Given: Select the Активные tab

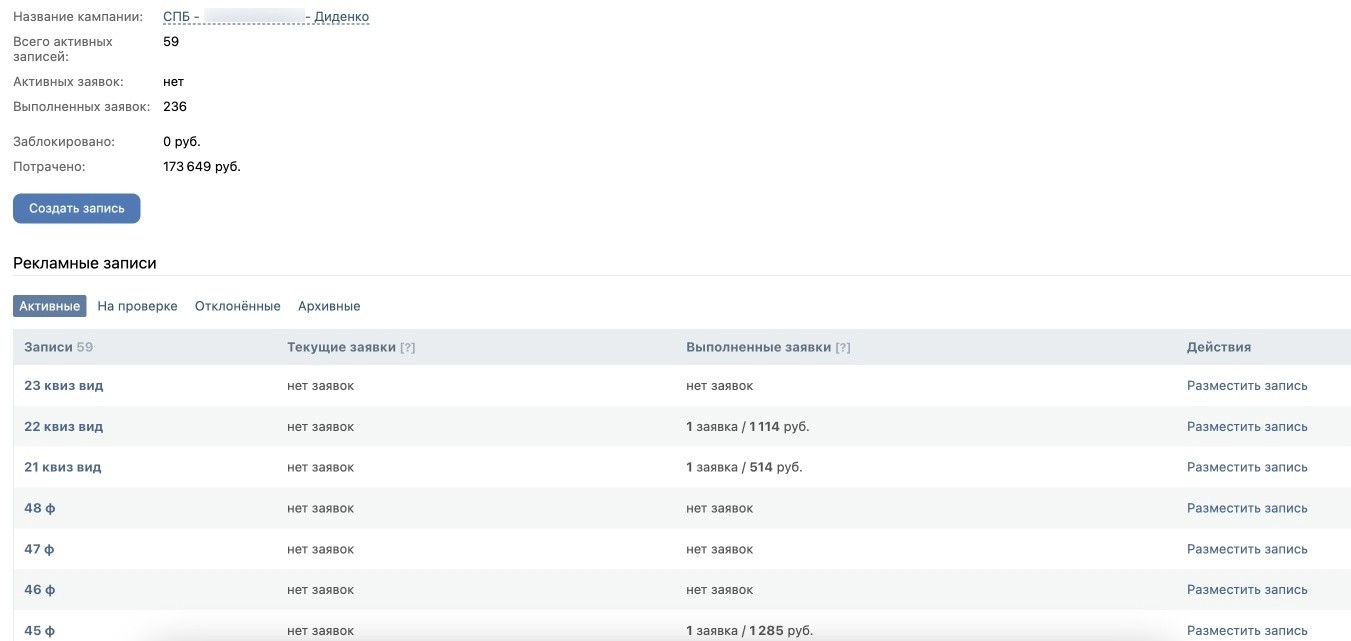Looking at the screenshot, I should point(50,306).
